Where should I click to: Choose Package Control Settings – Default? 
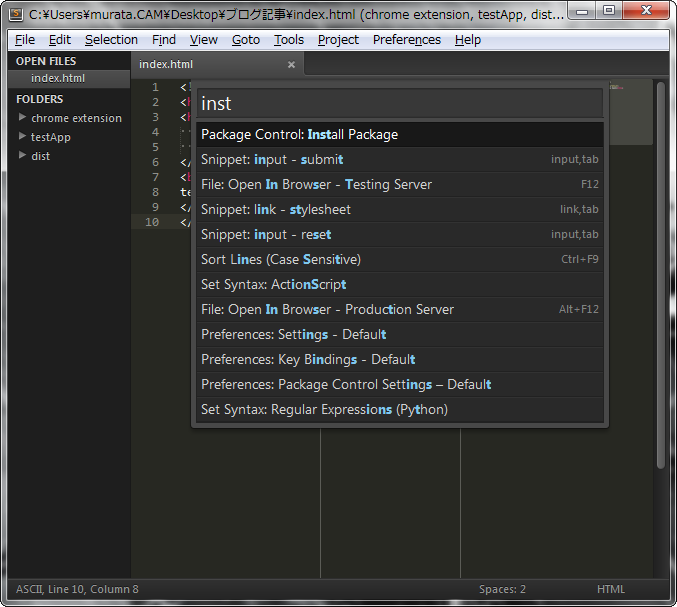[400, 385]
